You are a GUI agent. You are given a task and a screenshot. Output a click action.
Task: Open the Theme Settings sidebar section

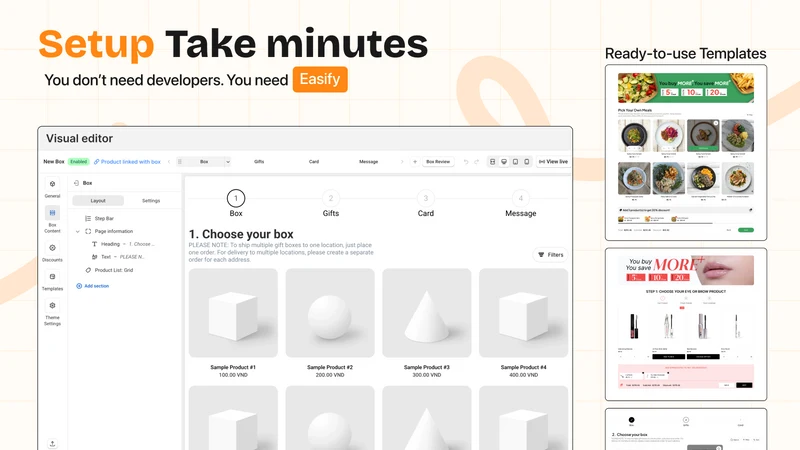click(52, 312)
